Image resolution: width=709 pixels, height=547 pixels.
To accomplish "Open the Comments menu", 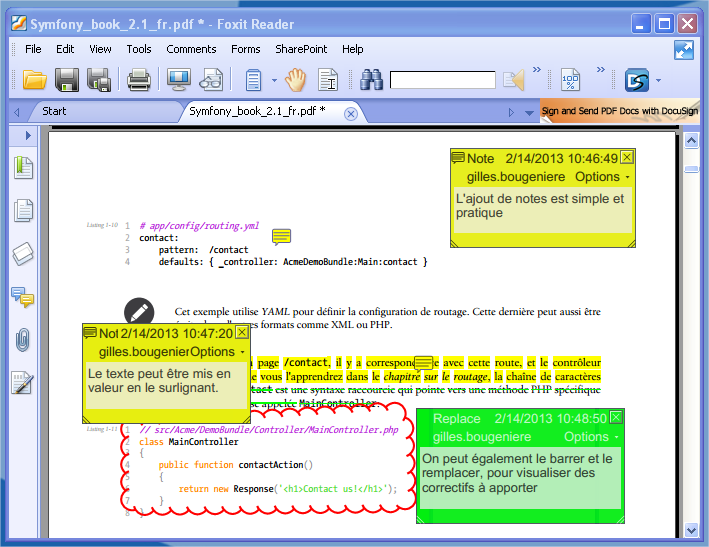I will pyautogui.click(x=191, y=49).
